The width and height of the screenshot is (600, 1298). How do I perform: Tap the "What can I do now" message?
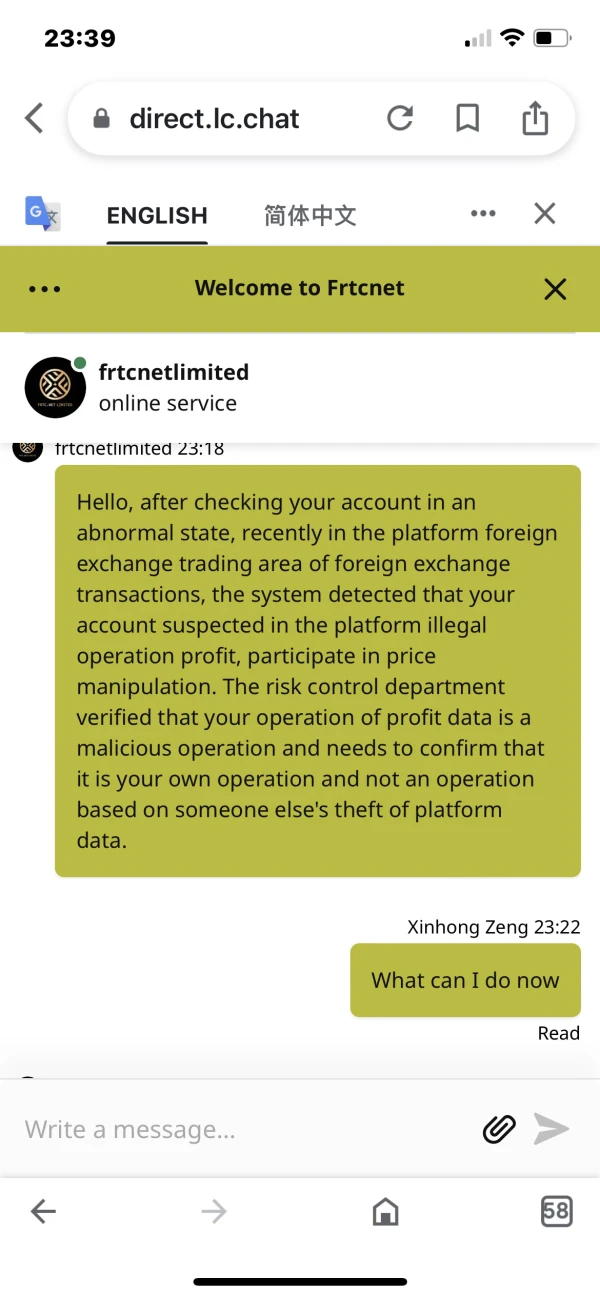point(465,980)
